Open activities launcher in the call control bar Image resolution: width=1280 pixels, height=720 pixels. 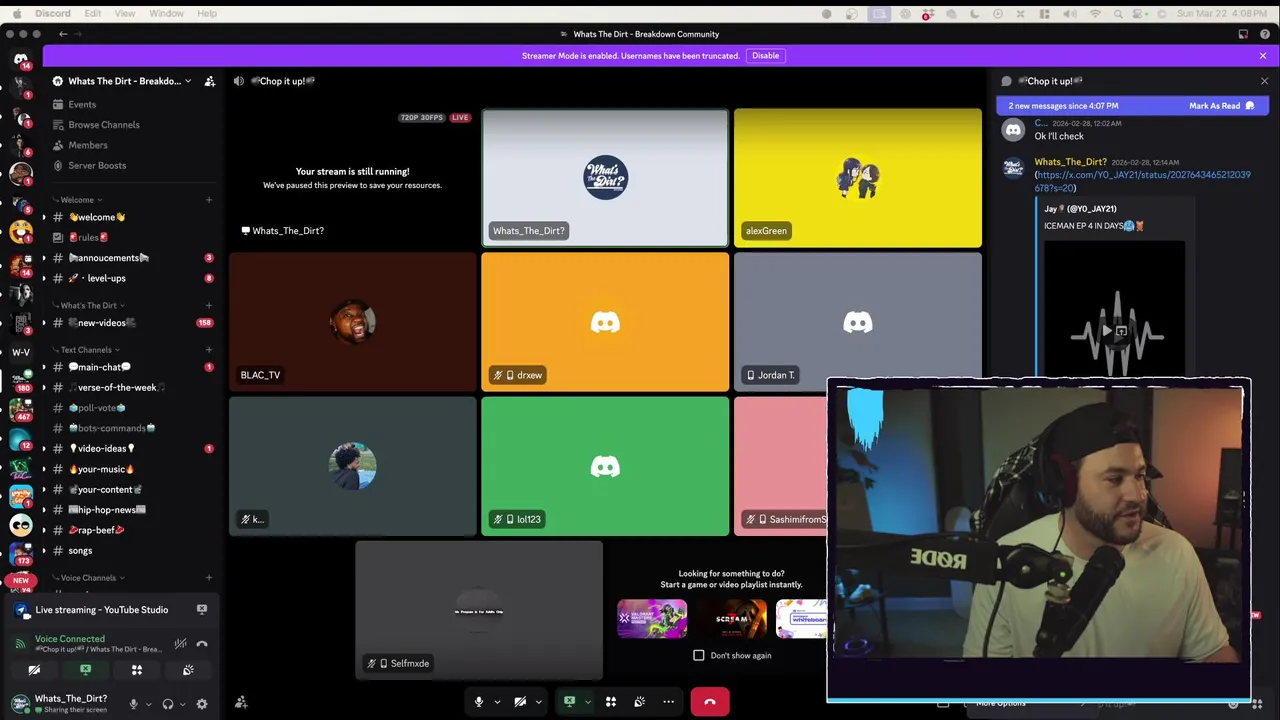click(x=611, y=701)
